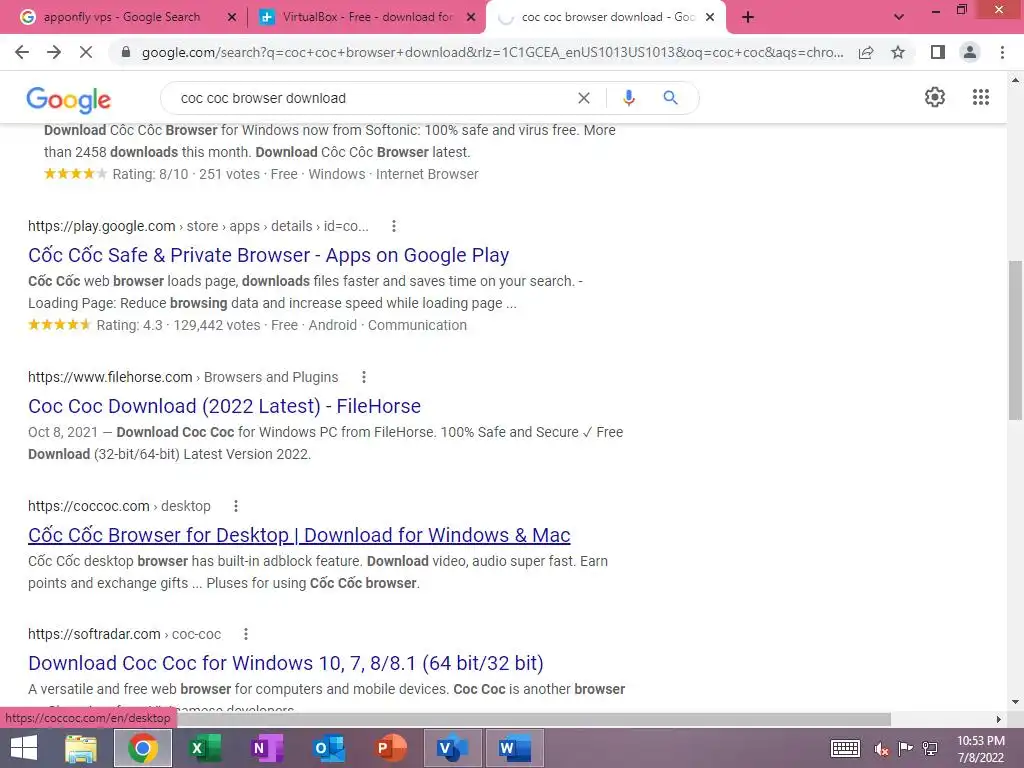This screenshot has height=768, width=1024.
Task: Go to the Google logo homepage
Action: (x=69, y=99)
